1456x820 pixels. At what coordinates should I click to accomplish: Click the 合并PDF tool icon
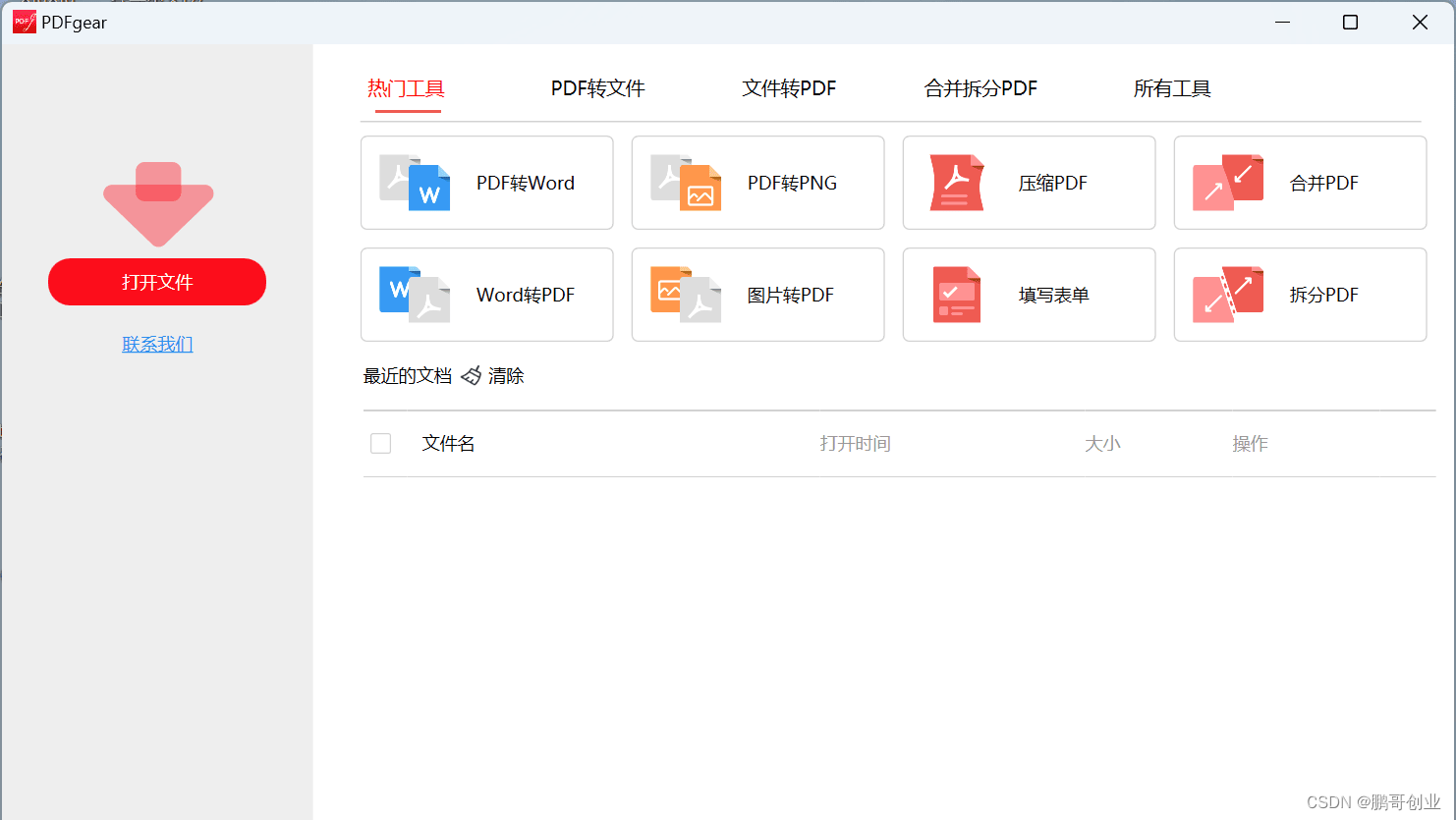click(x=1228, y=183)
